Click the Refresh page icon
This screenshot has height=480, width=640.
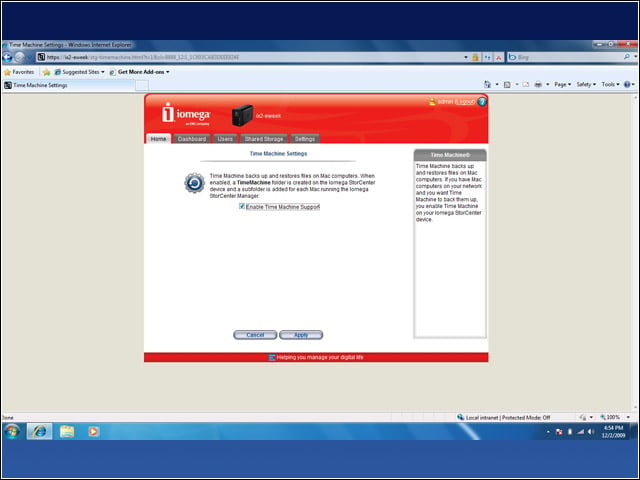tap(487, 58)
